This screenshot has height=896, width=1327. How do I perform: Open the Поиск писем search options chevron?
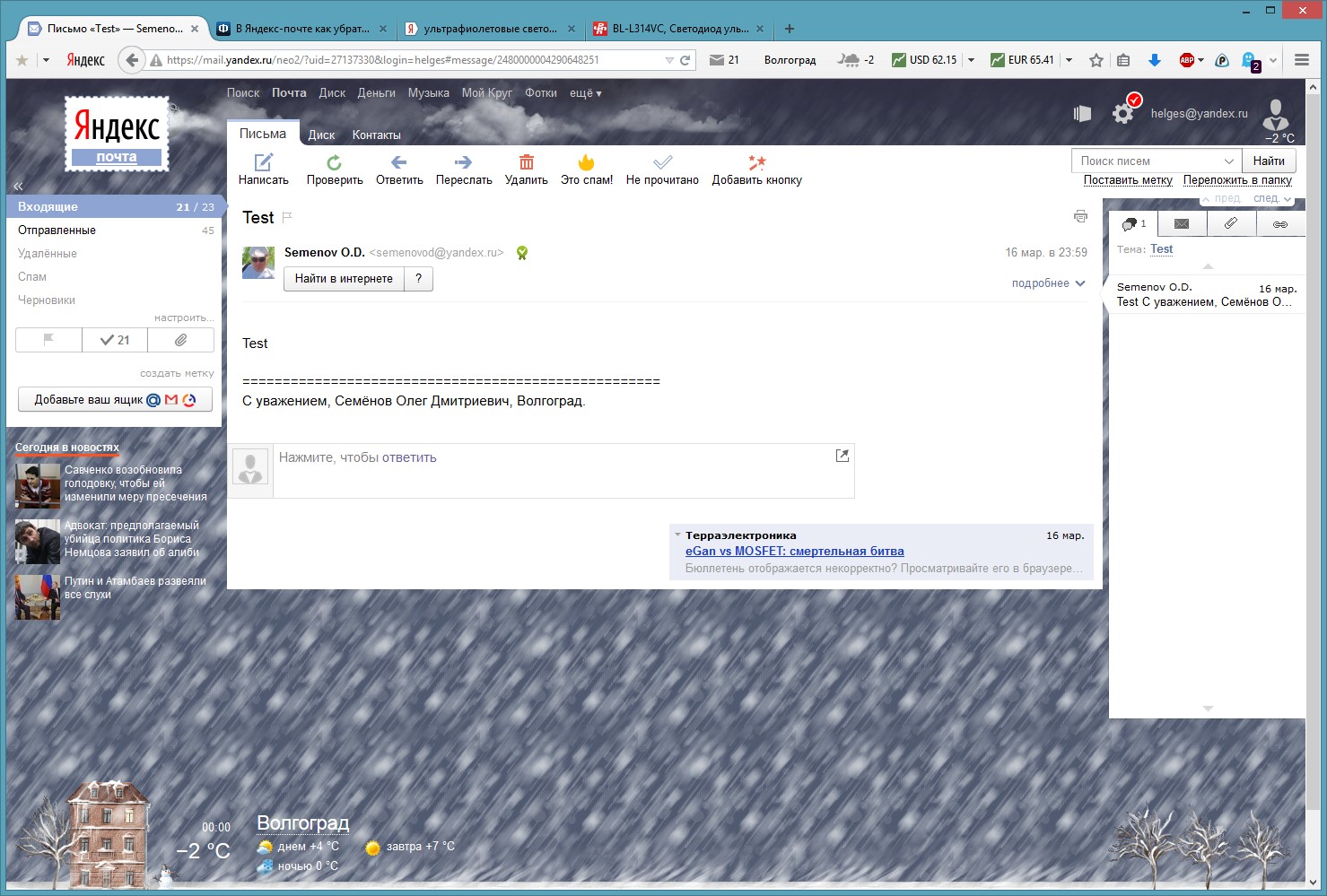1229,161
